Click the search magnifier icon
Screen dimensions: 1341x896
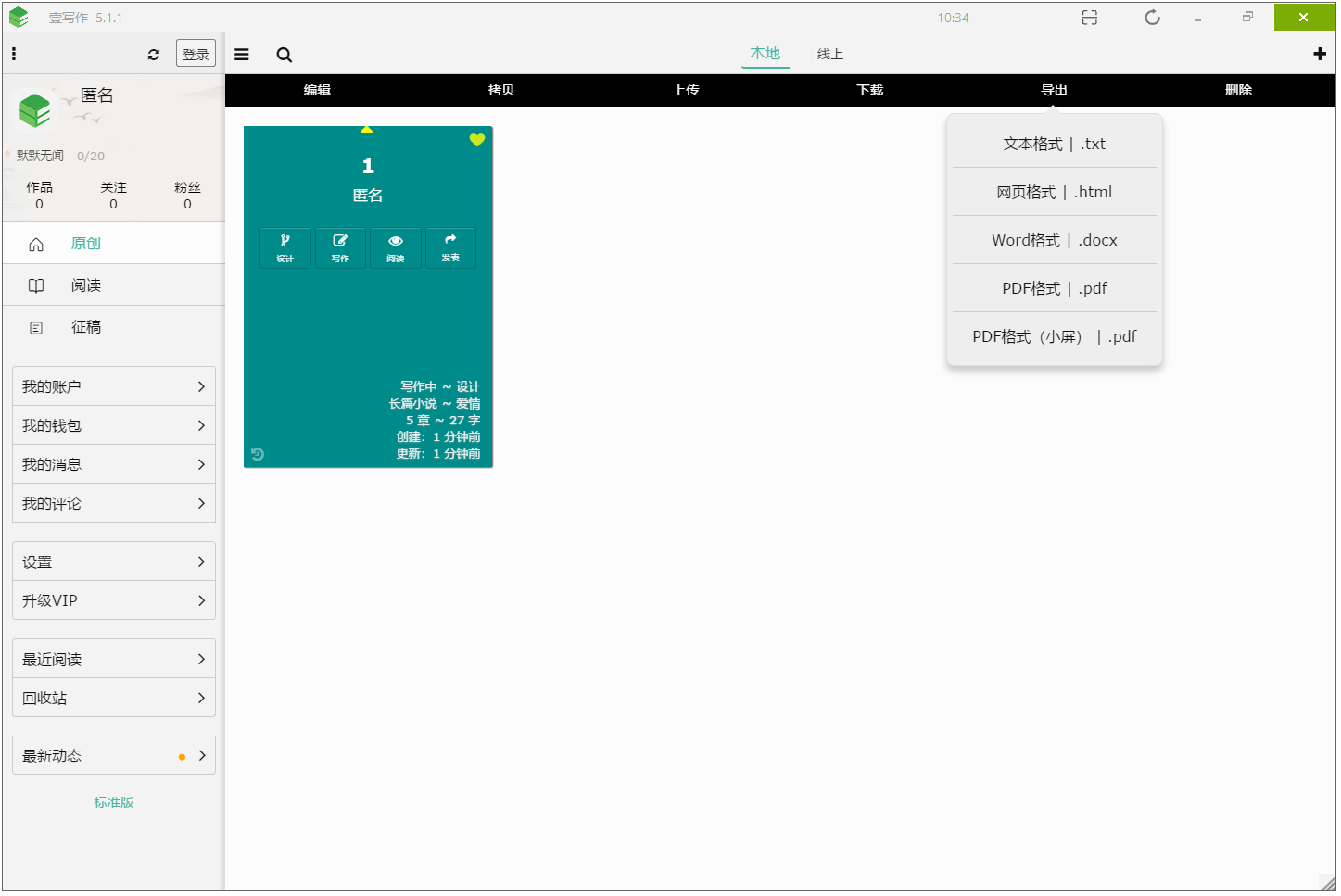pos(285,55)
